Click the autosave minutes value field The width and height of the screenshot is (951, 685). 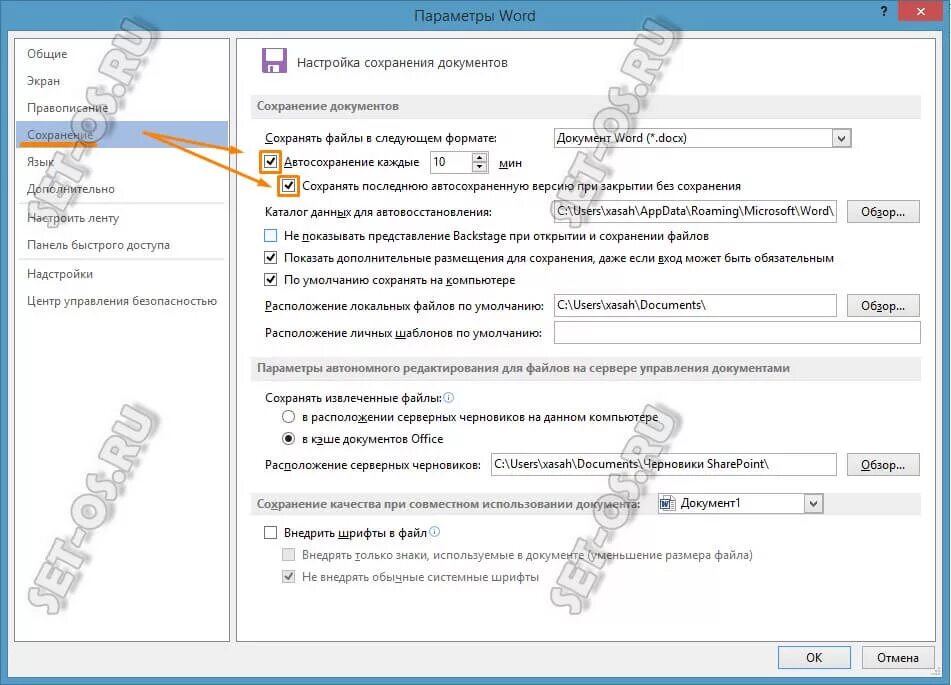pos(451,162)
